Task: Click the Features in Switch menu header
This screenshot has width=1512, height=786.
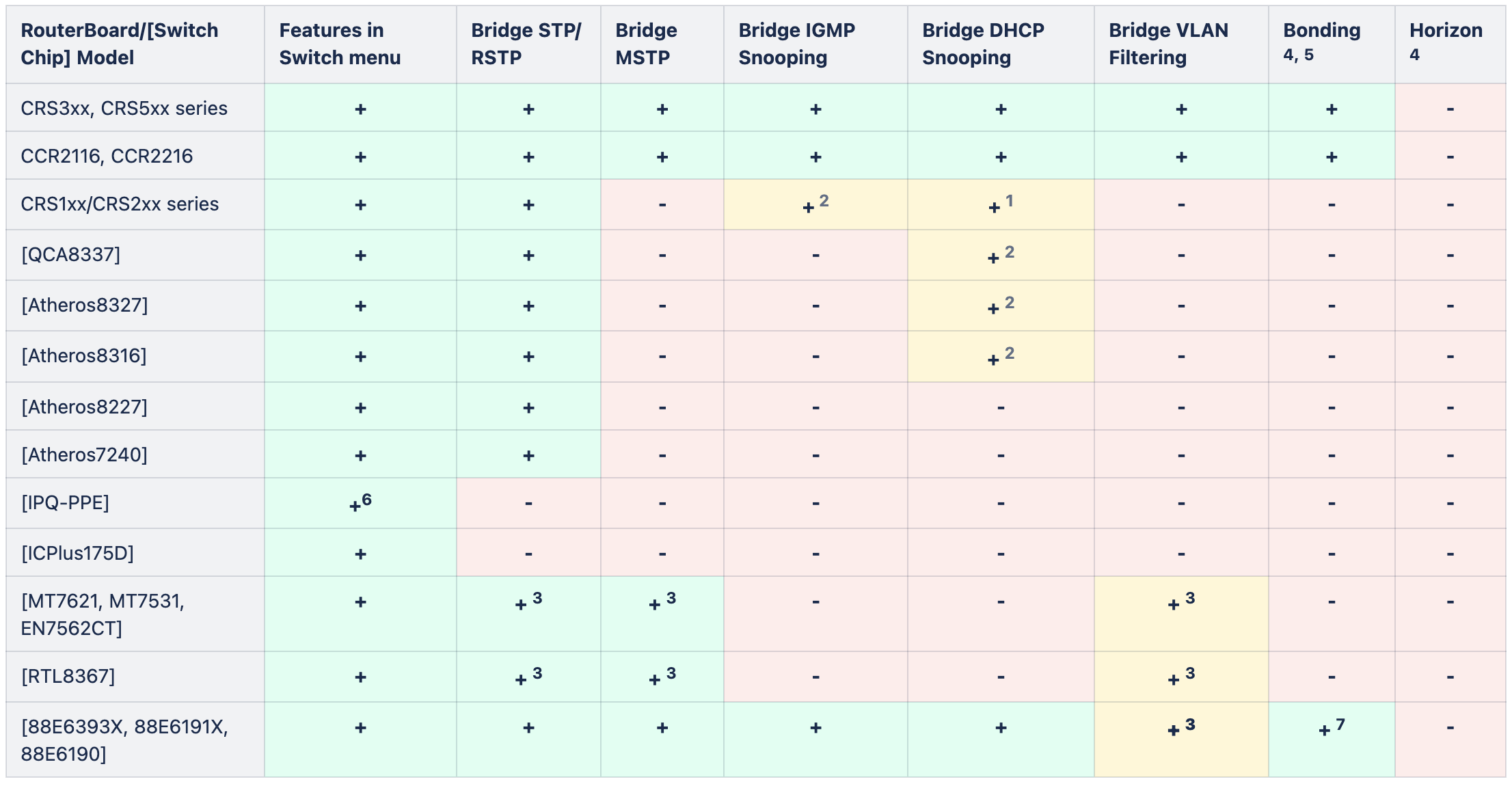Action: [340, 44]
